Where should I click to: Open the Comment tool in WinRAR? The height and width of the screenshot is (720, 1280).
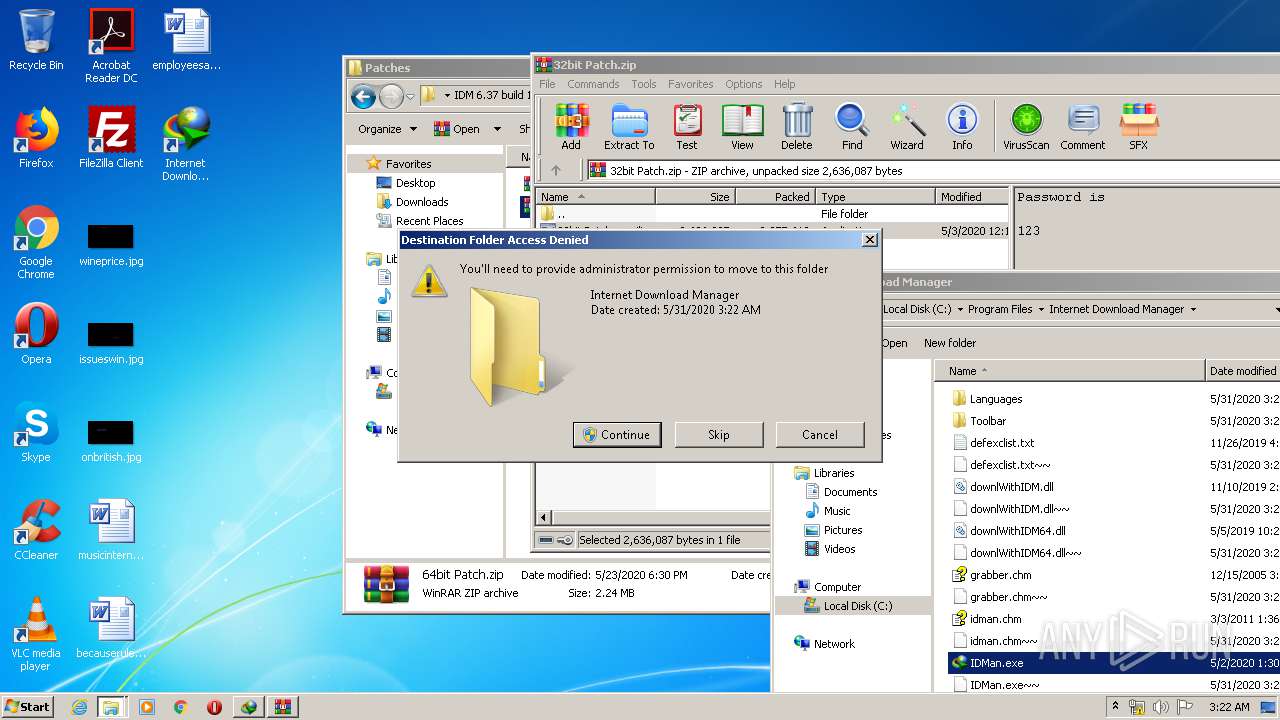click(1083, 127)
